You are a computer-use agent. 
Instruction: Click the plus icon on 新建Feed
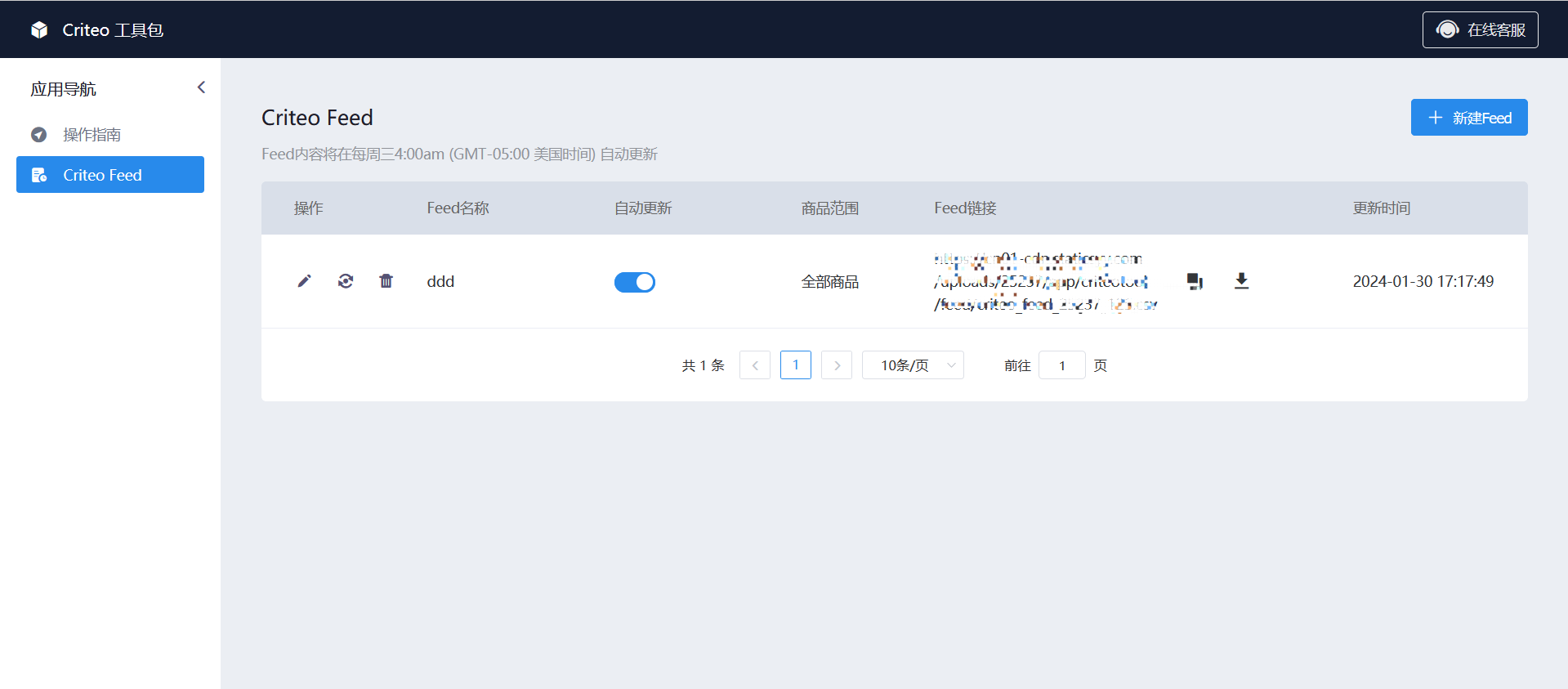[1435, 118]
